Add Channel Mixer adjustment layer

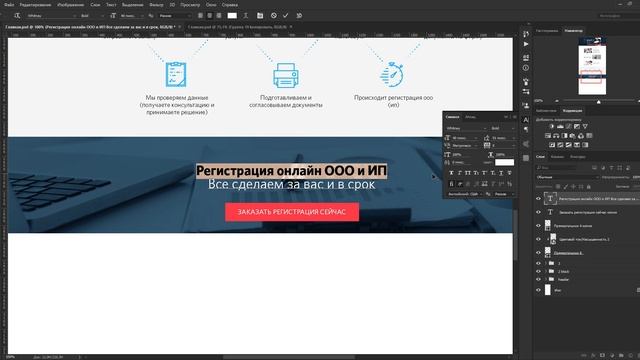581,136
